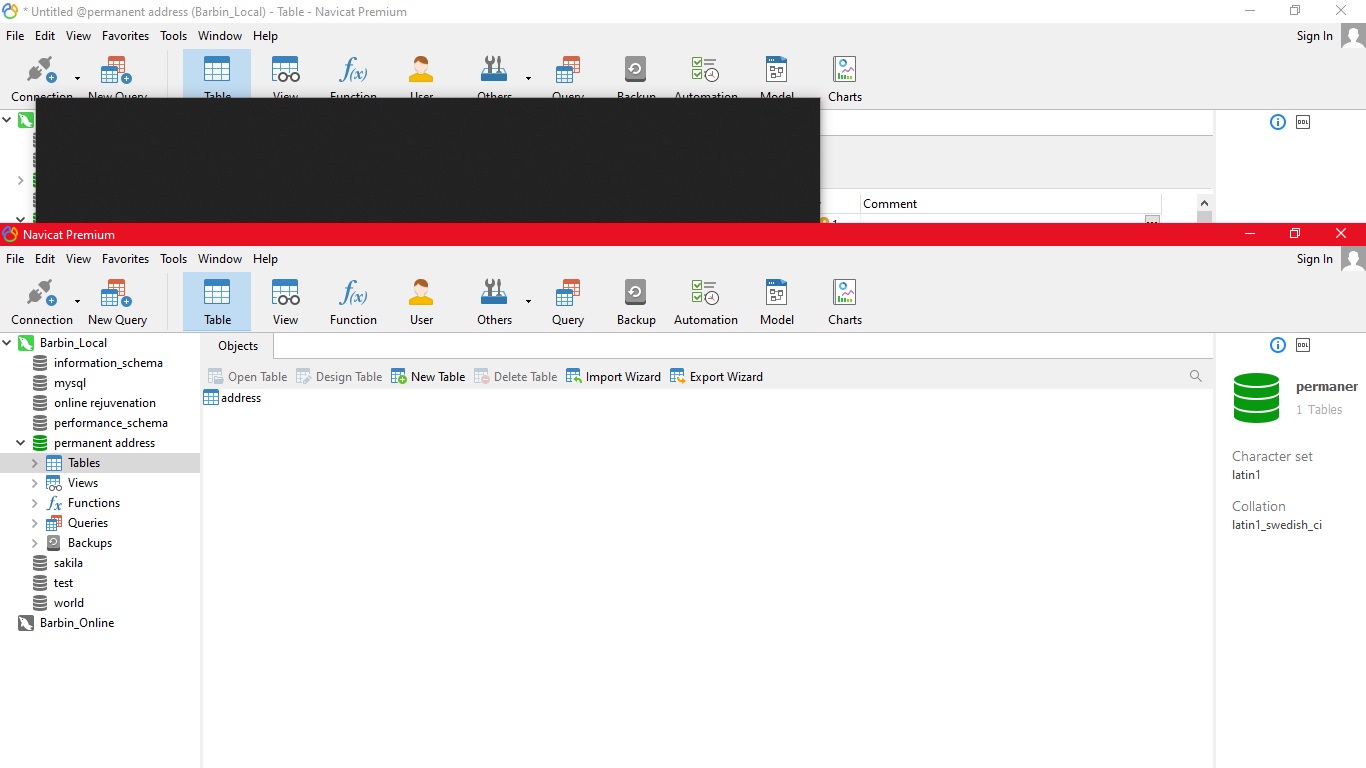
Task: Expand the Views node in the tree
Action: (x=35, y=483)
